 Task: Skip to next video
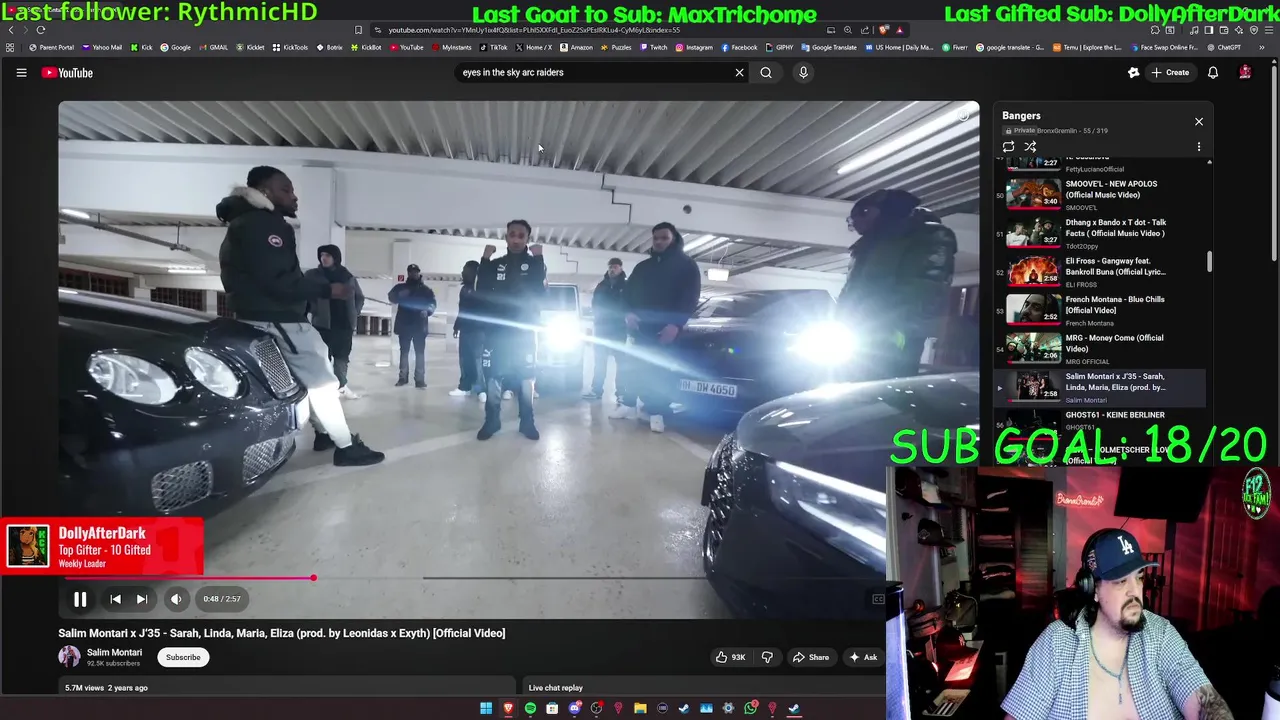coord(142,599)
